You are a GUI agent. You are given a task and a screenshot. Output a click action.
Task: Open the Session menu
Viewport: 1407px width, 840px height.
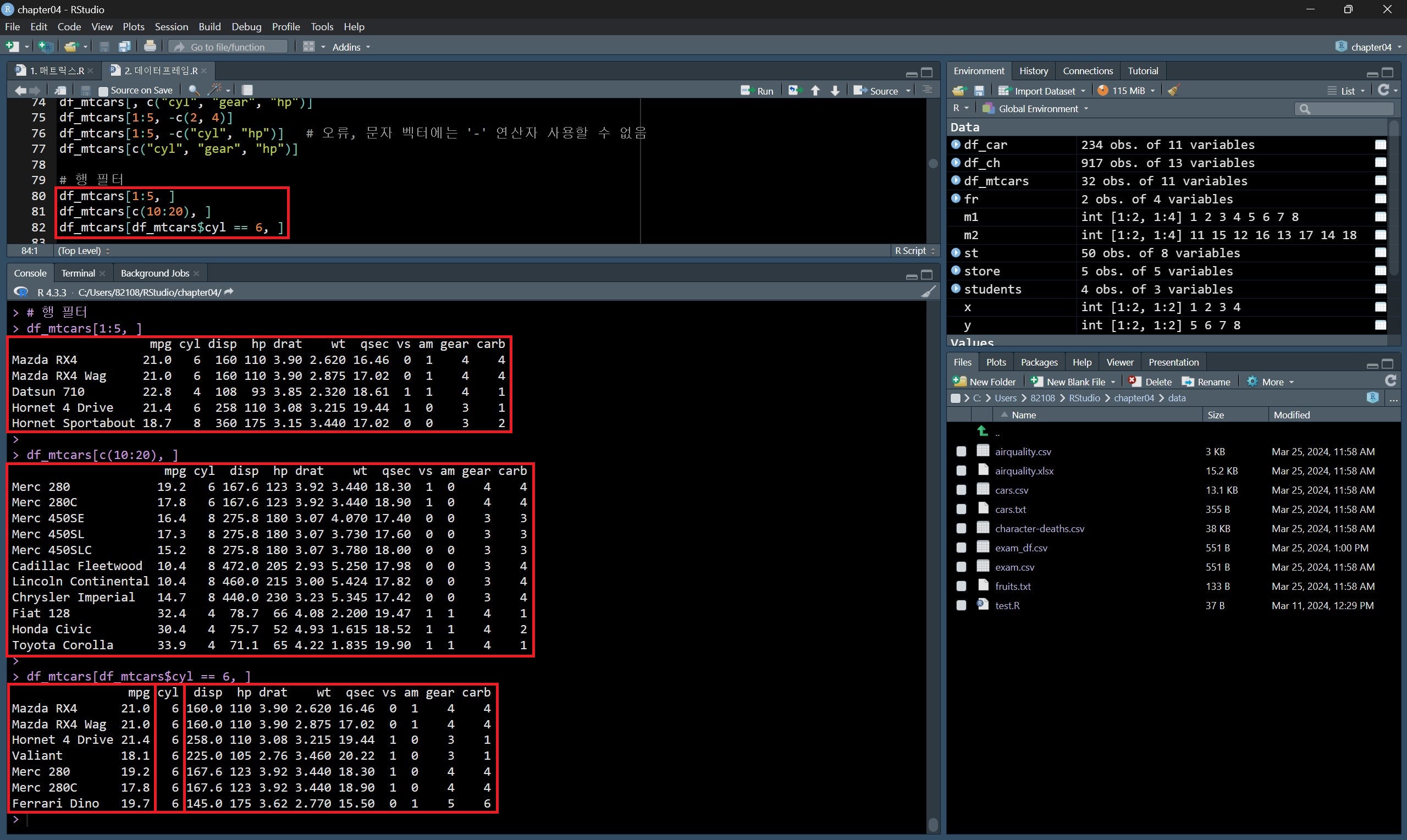click(171, 26)
